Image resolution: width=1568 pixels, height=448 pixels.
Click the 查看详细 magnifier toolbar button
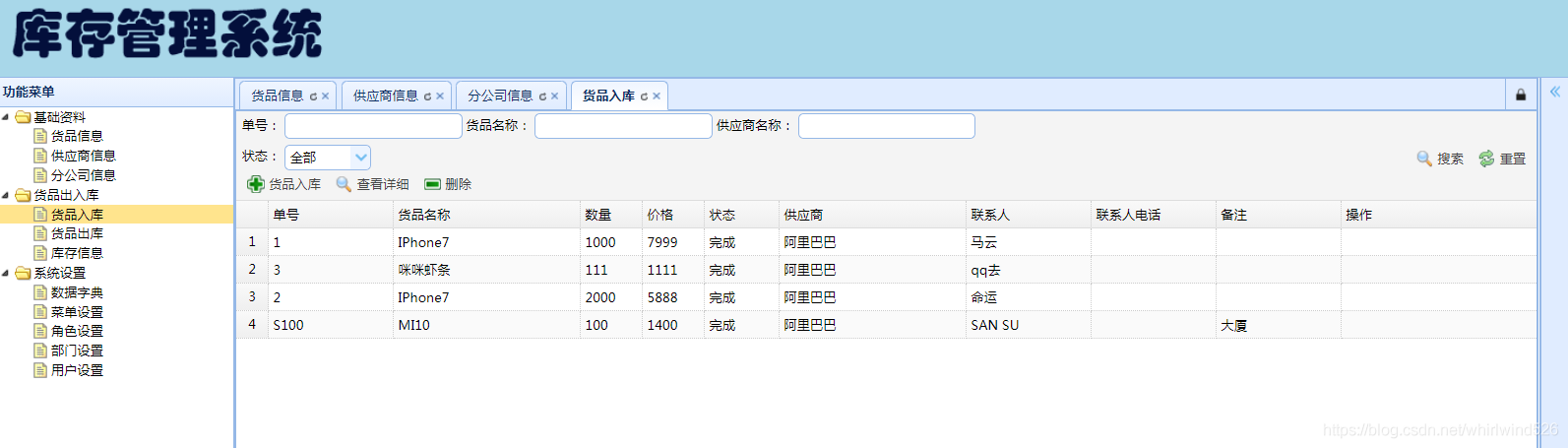point(372,184)
